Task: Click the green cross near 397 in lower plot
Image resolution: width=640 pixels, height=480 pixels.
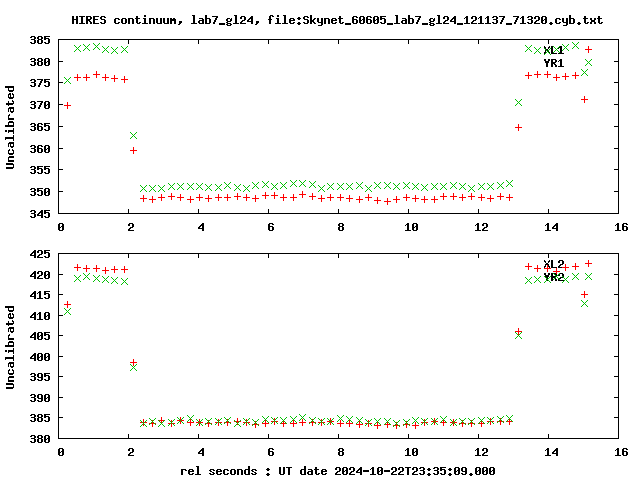Action: click(x=133, y=368)
